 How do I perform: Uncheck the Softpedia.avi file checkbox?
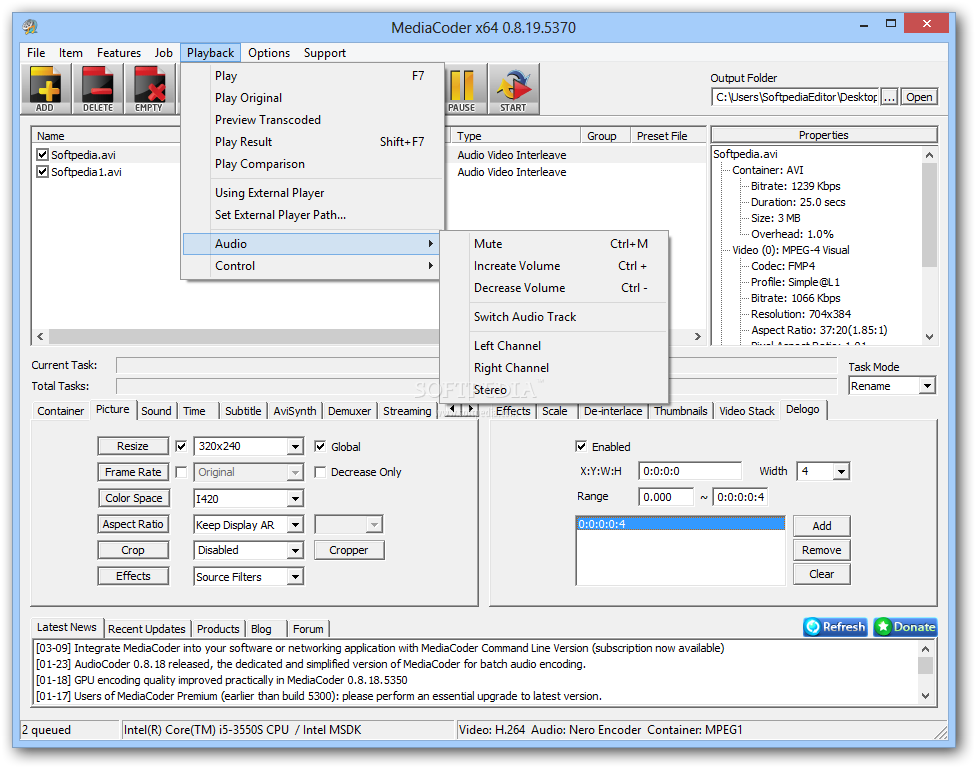pyautogui.click(x=42, y=154)
